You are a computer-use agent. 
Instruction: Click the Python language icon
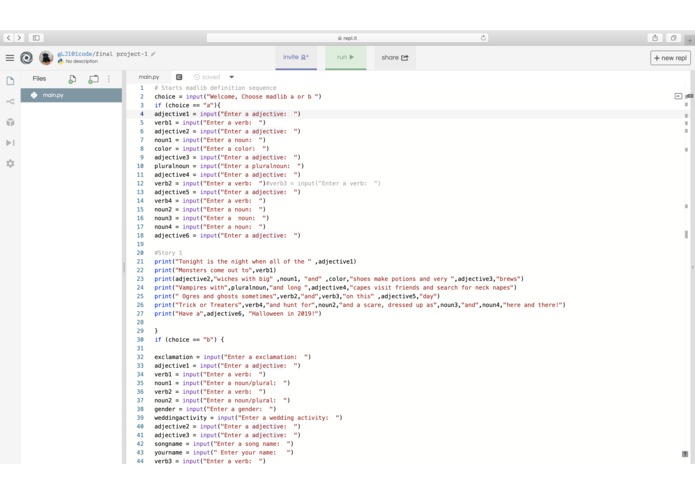(60, 62)
